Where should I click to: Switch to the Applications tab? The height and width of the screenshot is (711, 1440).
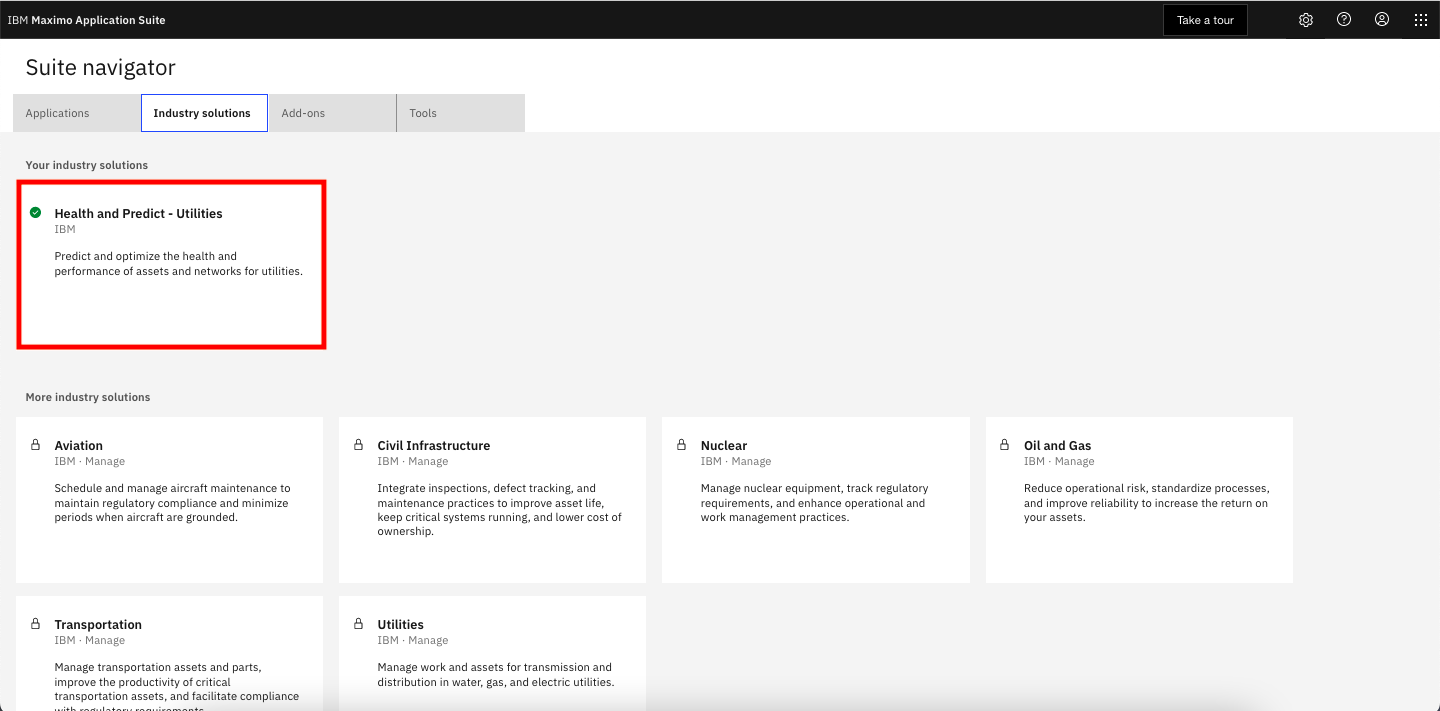[x=77, y=113]
